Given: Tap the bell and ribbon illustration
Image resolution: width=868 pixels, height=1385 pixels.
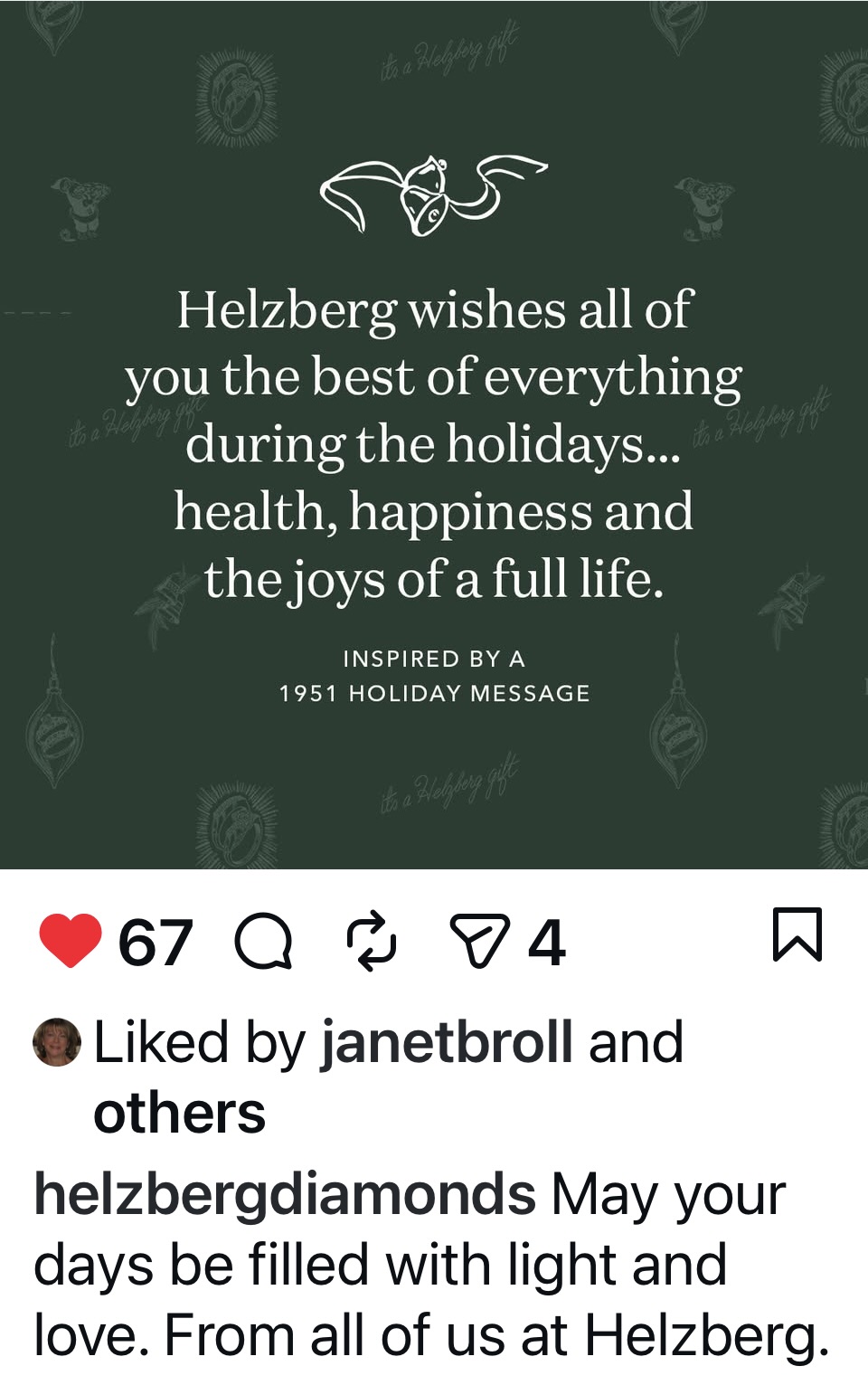Looking at the screenshot, I should pyautogui.click(x=434, y=194).
